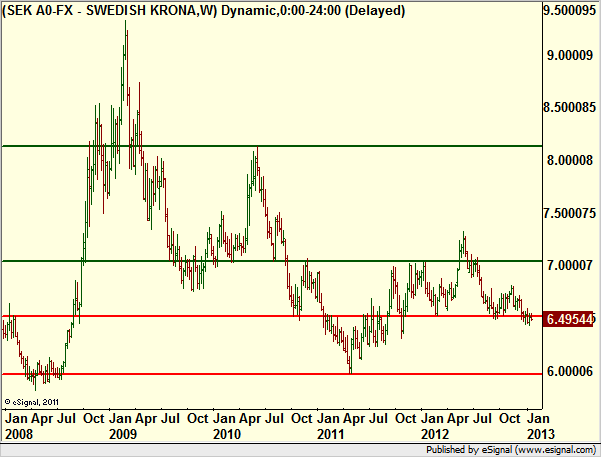Select the 6.00006 price axis label
This screenshot has width=601, height=457.
(x=570, y=371)
